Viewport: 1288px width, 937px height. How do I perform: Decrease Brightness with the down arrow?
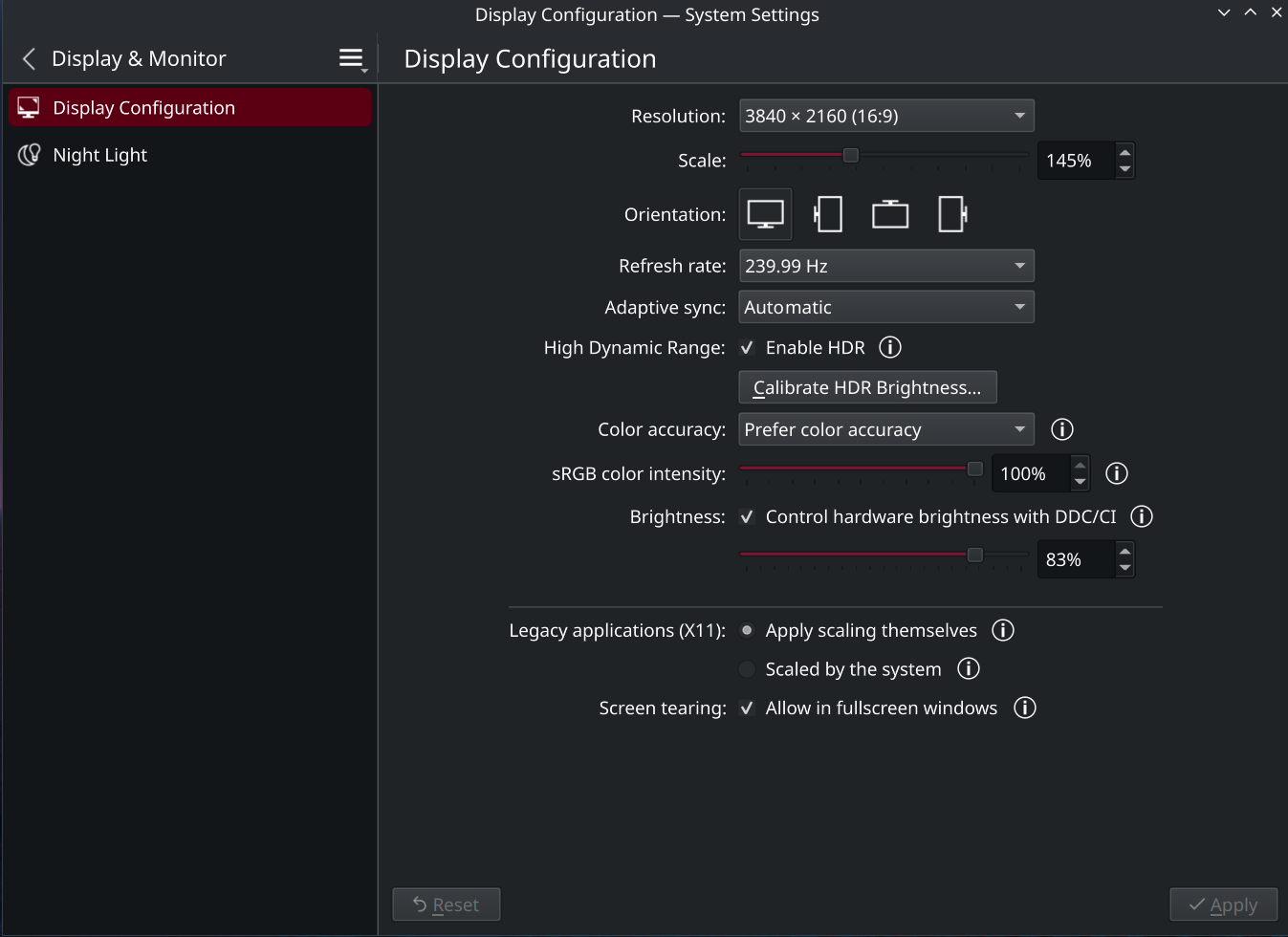1124,568
